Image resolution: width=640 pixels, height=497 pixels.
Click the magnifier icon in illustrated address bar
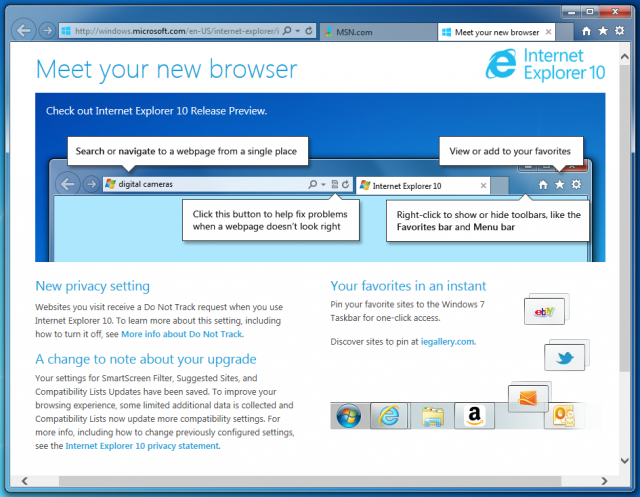313,184
